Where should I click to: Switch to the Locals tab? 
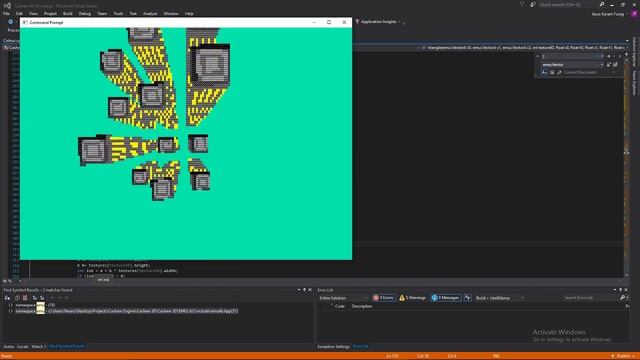pos(23,347)
